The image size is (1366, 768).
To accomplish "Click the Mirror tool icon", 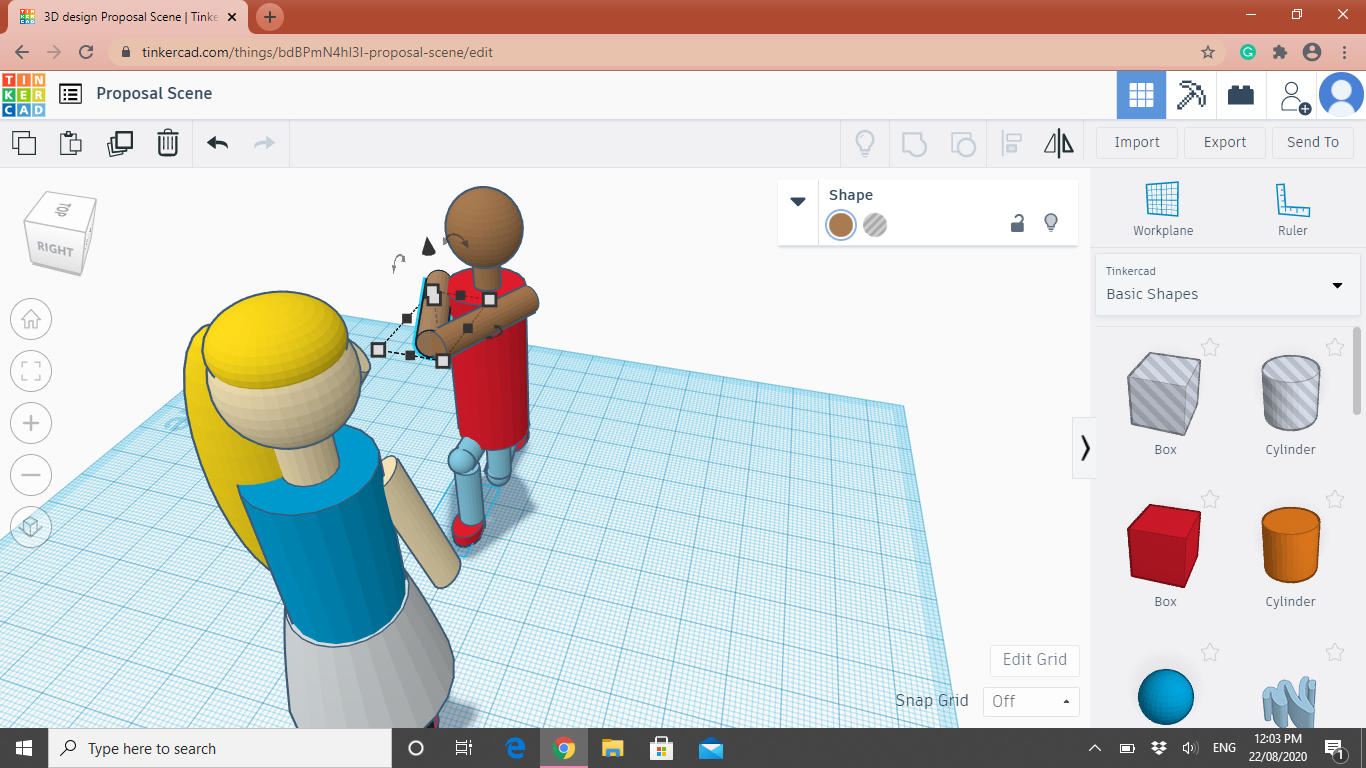I will 1059,143.
